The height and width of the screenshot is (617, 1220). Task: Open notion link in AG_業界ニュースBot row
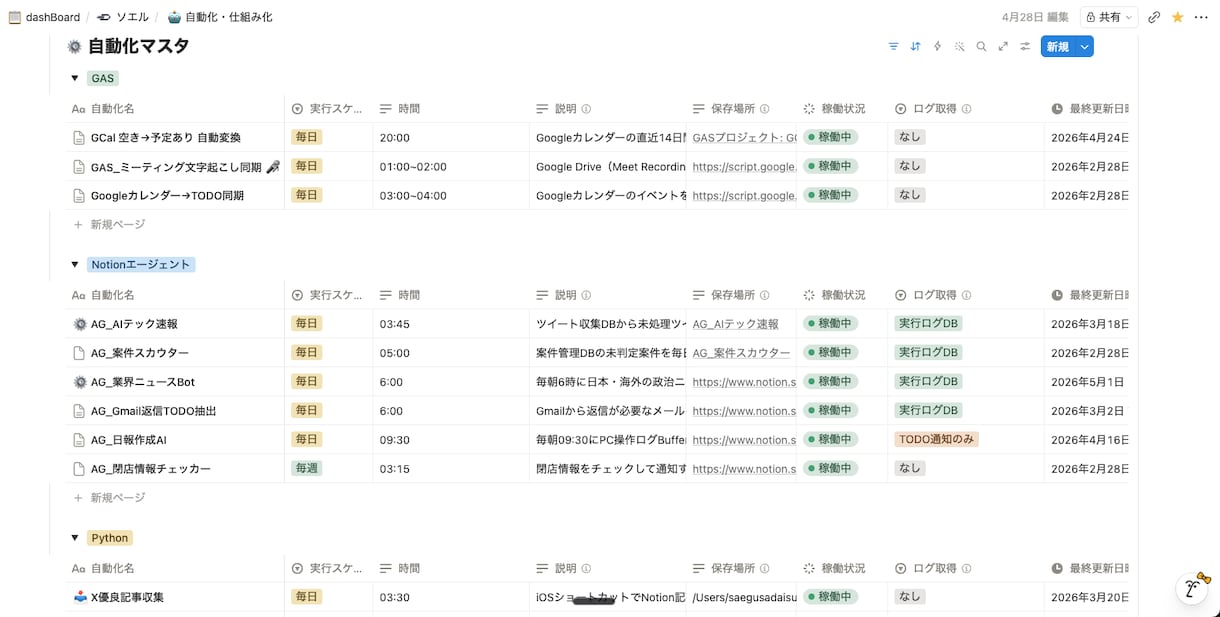point(744,382)
